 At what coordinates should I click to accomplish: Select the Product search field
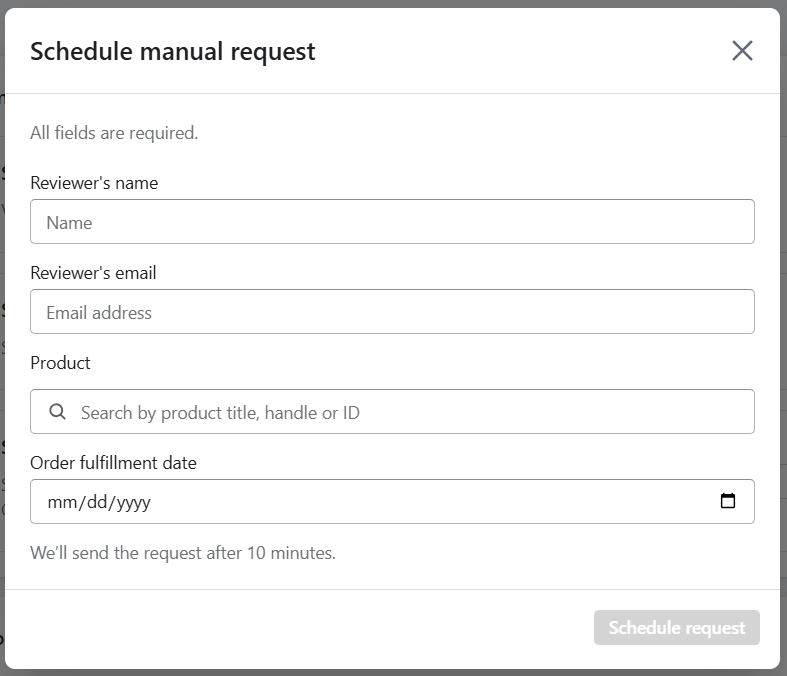(410, 412)
